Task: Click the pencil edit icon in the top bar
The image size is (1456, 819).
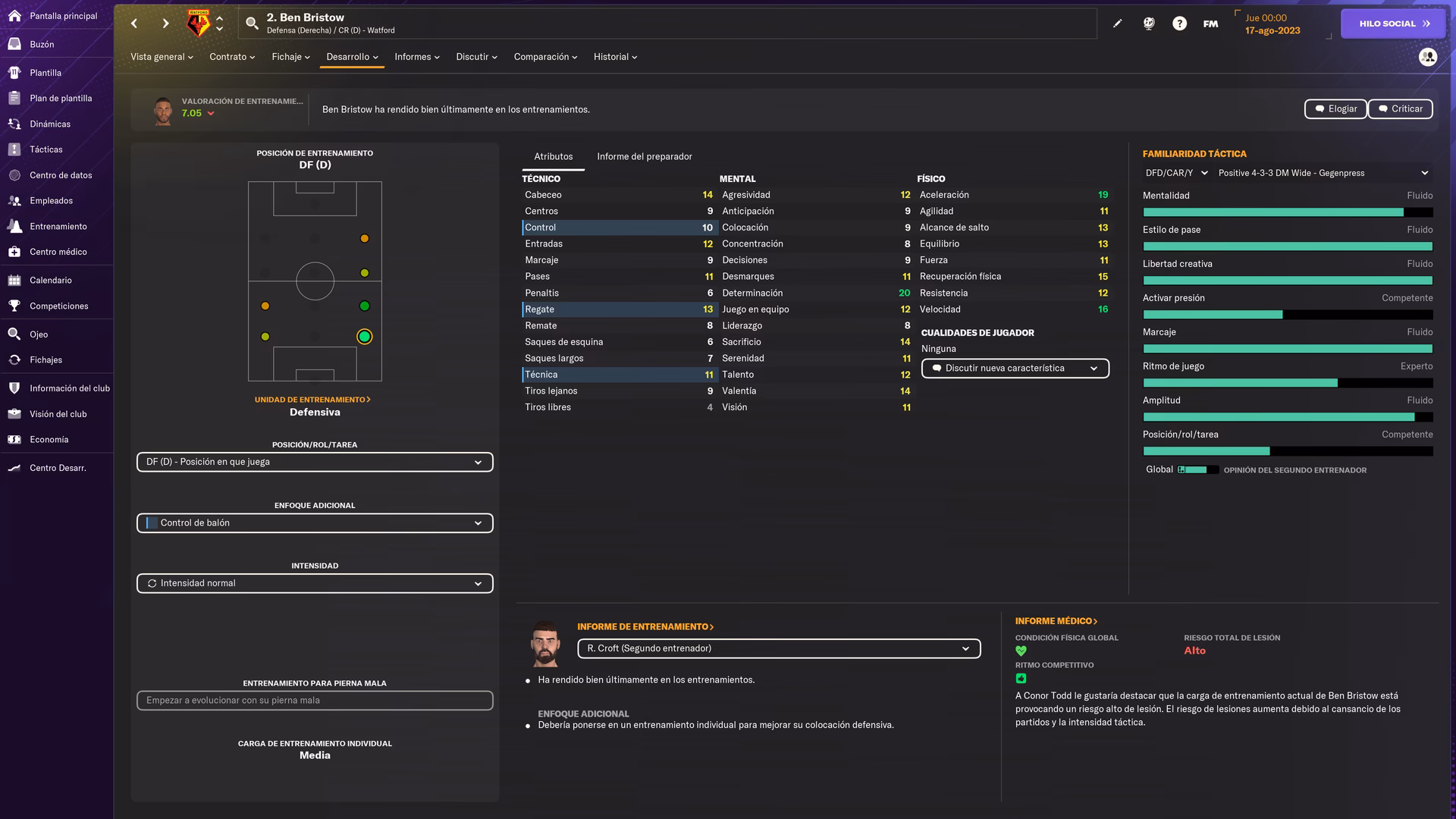Action: tap(1117, 24)
